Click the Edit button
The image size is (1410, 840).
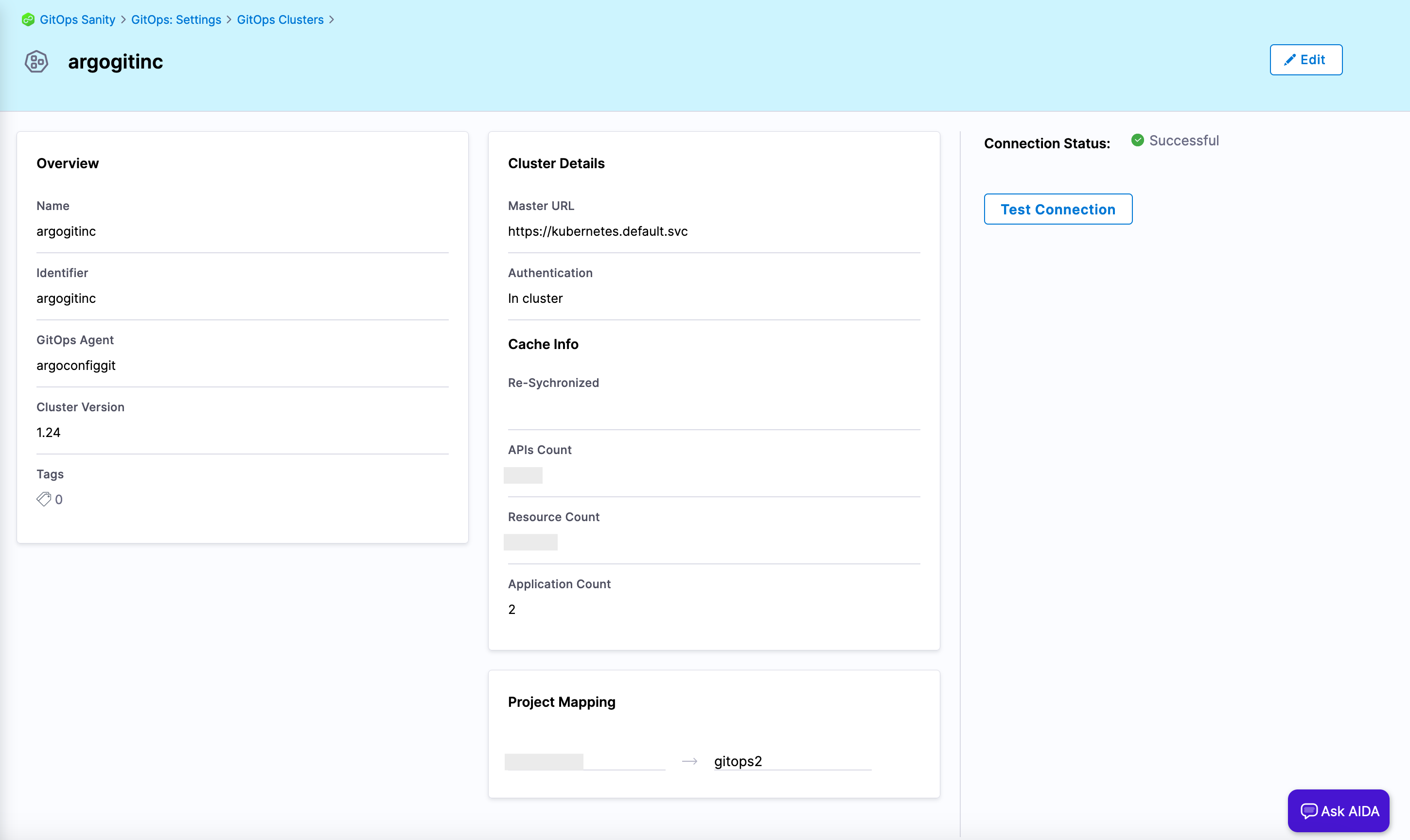click(1305, 60)
